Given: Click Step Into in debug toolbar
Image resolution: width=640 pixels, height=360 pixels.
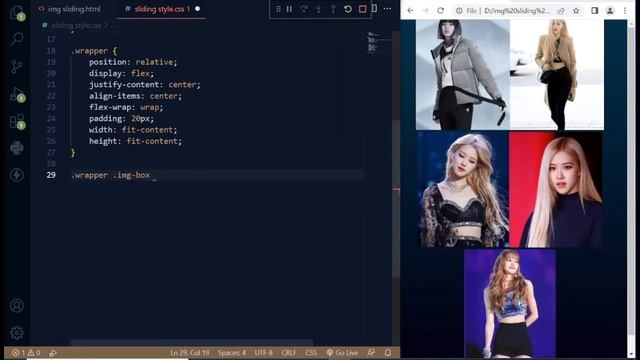Looking at the screenshot, I should 318,9.
